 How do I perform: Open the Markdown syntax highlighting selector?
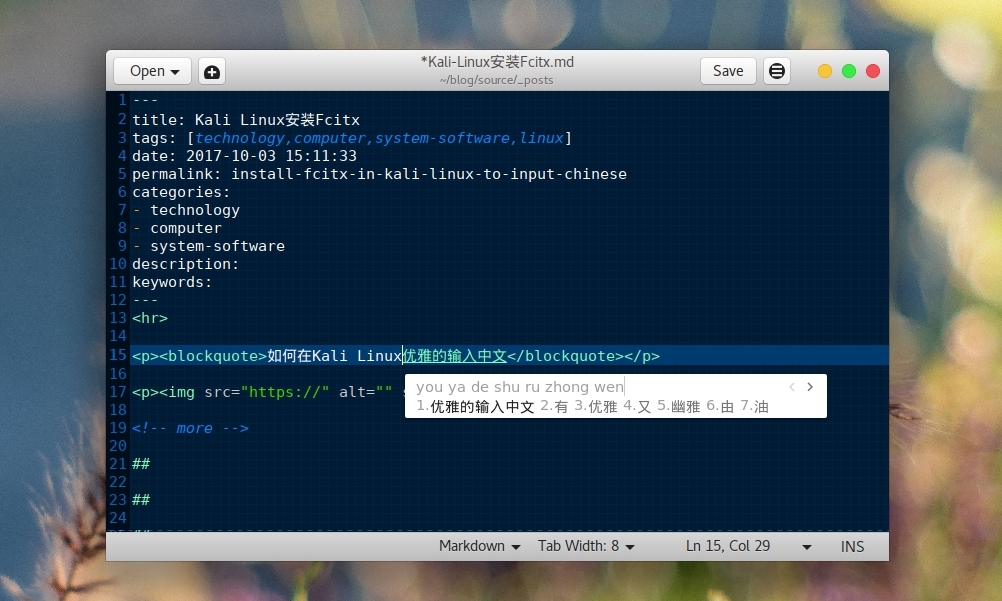[x=478, y=546]
